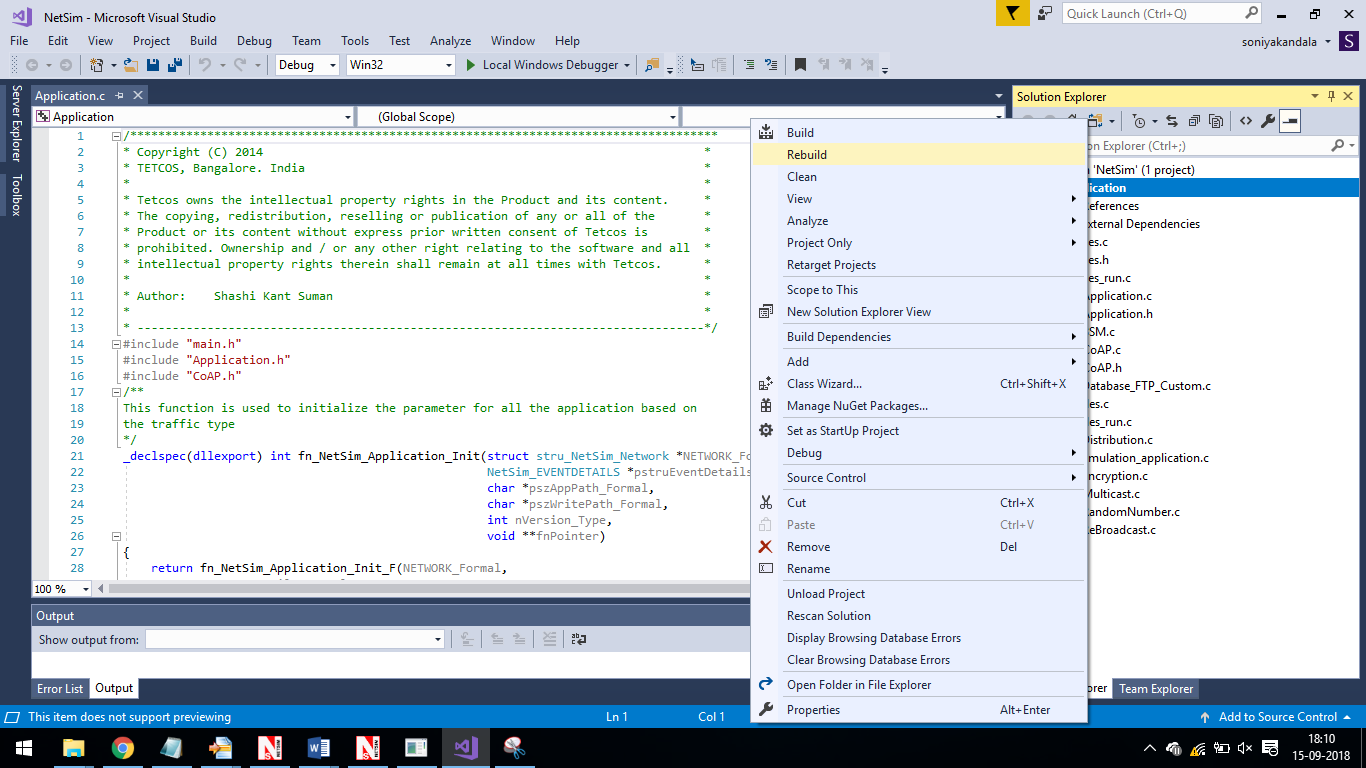This screenshot has width=1366, height=768.
Task: Click the Quick Launch search field
Action: [x=1152, y=14]
